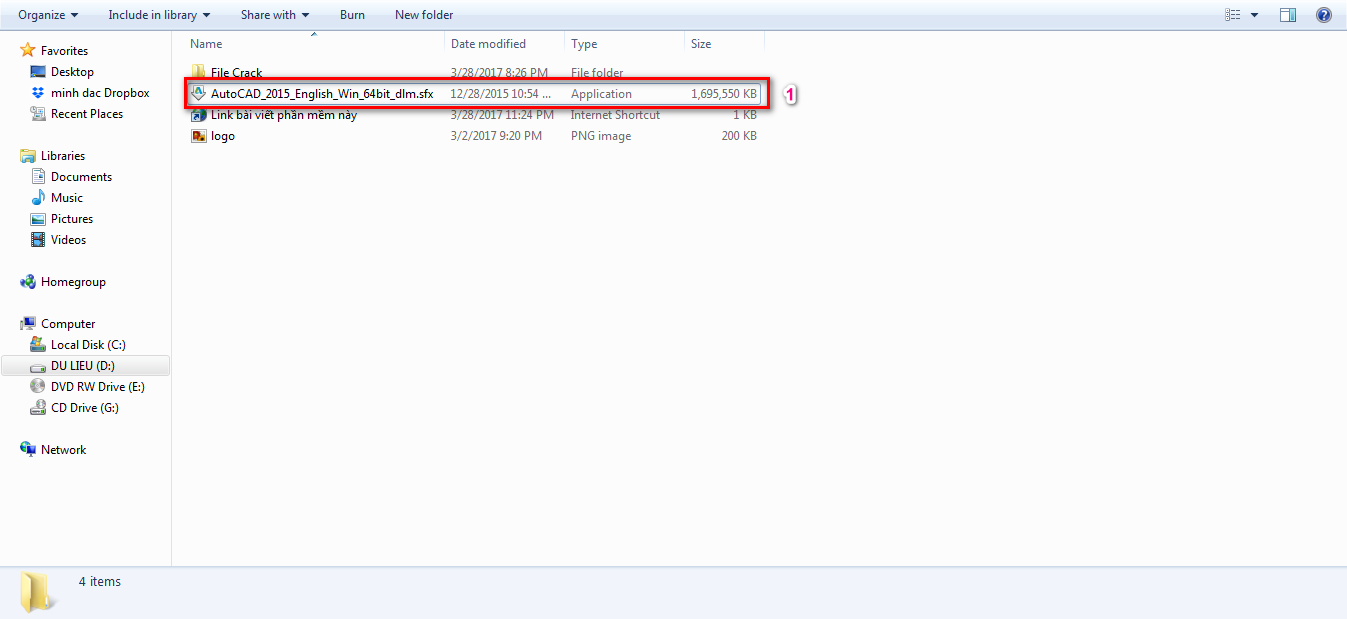Select Favorites star in sidebar
The image size is (1347, 619).
tap(28, 50)
